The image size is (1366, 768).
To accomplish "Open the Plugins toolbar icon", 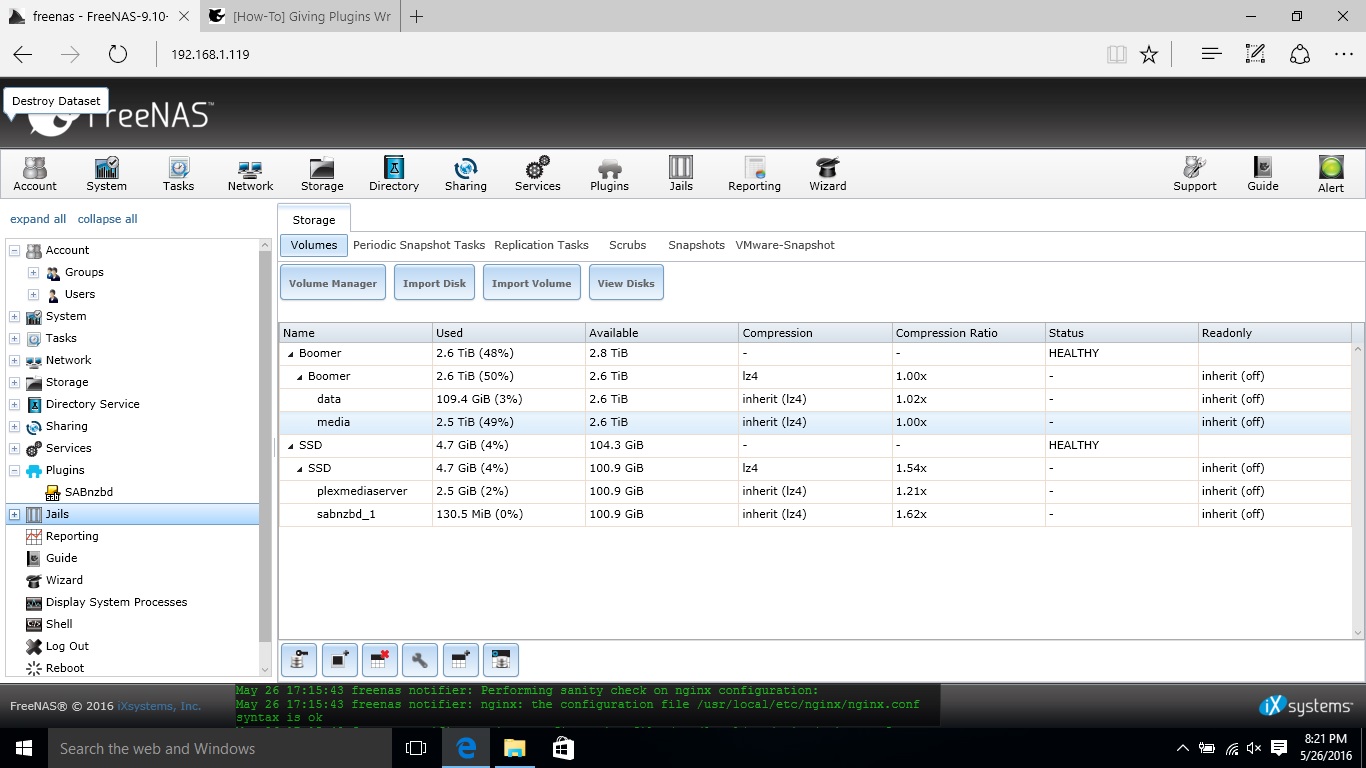I will tap(609, 173).
